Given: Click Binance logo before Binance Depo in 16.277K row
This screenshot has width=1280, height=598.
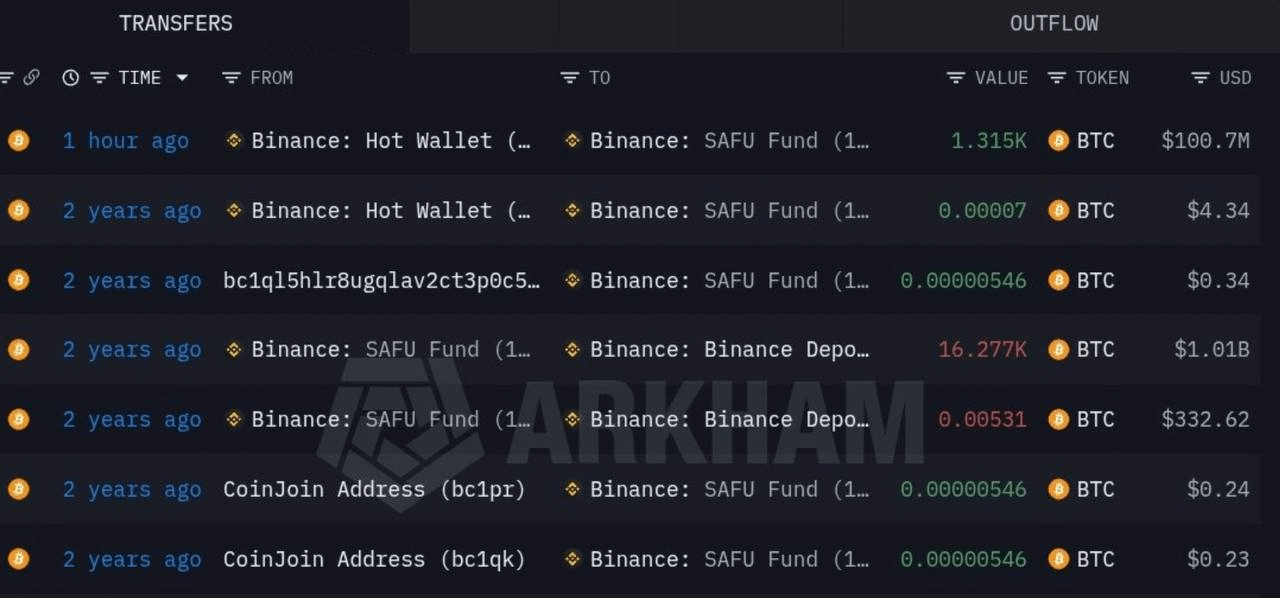Looking at the screenshot, I should click(572, 350).
